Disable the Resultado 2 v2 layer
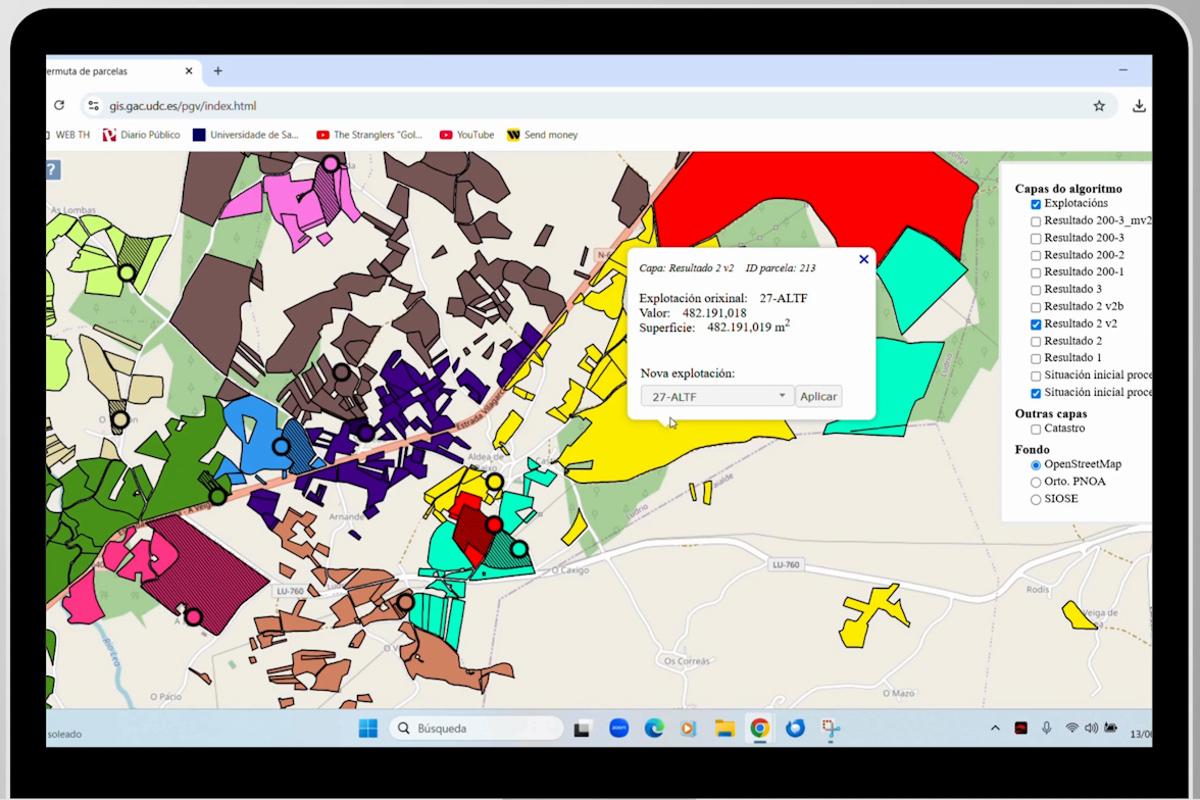Image resolution: width=1200 pixels, height=800 pixels. pos(1036,324)
